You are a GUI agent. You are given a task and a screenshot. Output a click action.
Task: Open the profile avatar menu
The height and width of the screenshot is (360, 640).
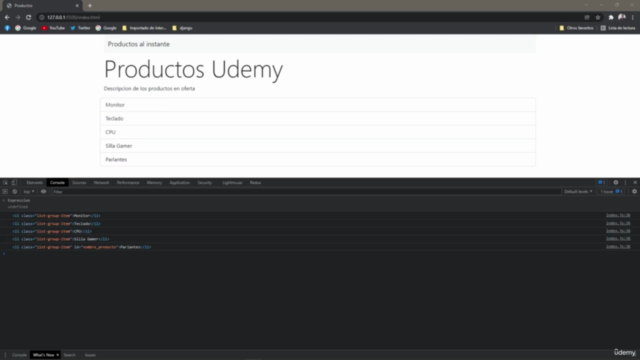point(622,17)
